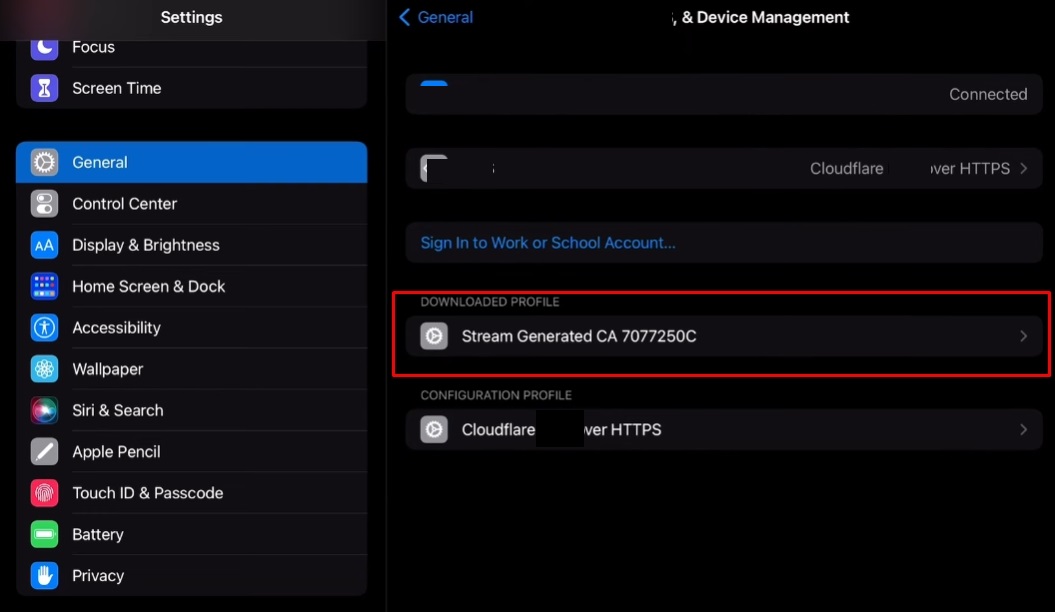Click the Siri & Search icon

click(x=44, y=410)
